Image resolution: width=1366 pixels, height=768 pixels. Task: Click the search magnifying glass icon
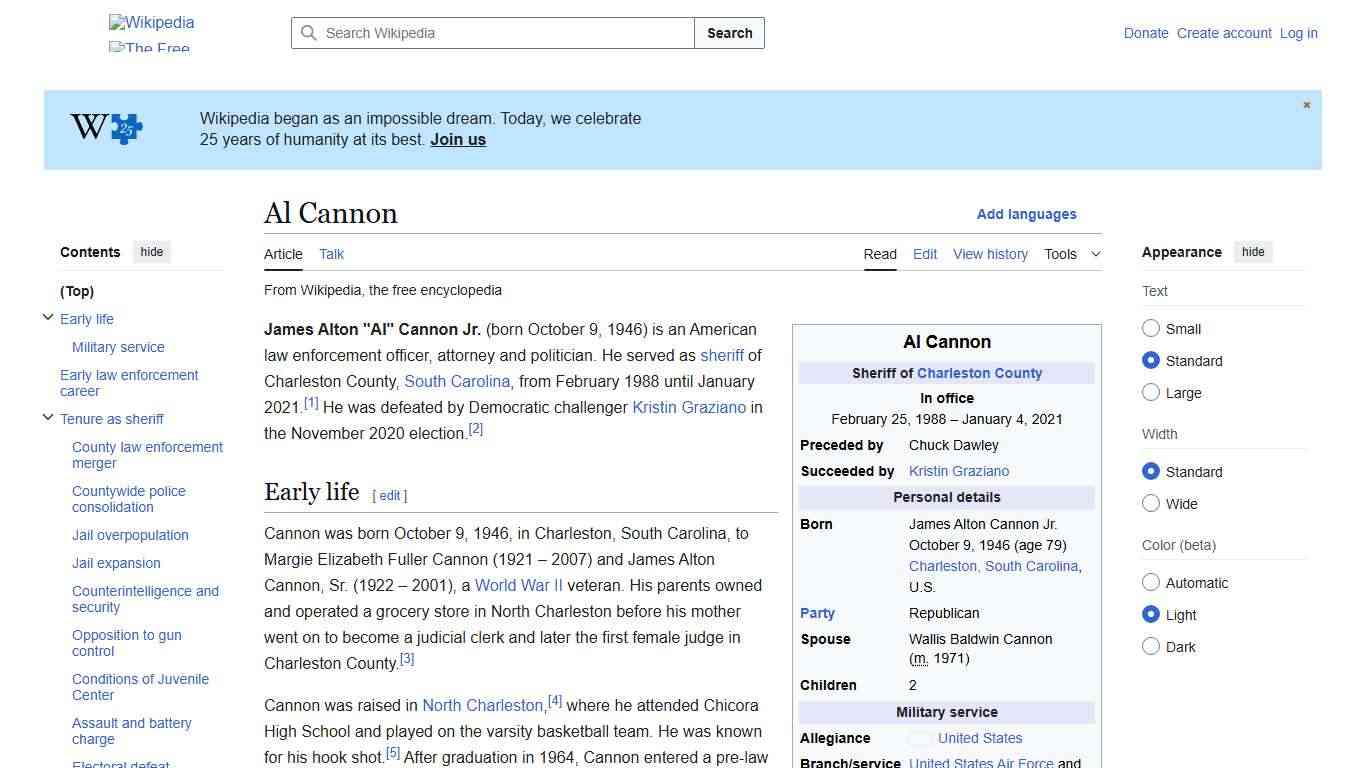tap(309, 32)
